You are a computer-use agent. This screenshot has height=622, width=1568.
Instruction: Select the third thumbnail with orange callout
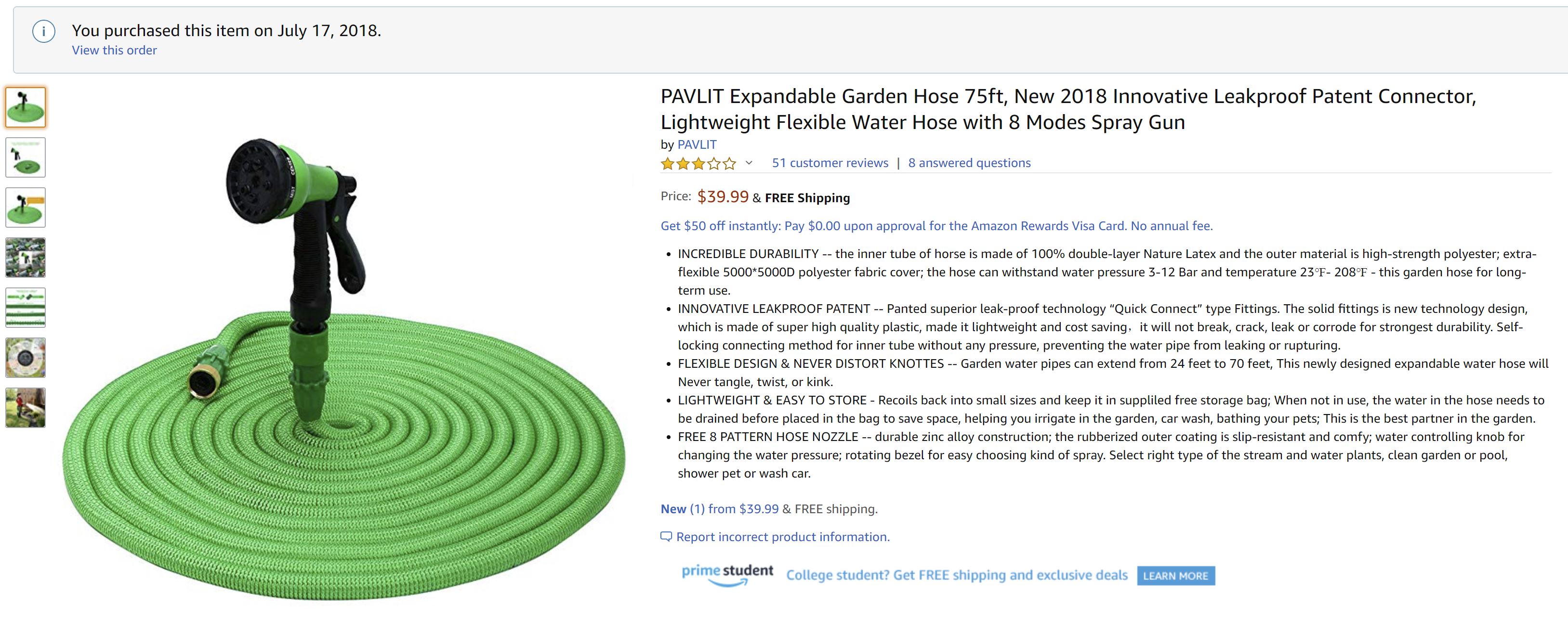point(26,207)
